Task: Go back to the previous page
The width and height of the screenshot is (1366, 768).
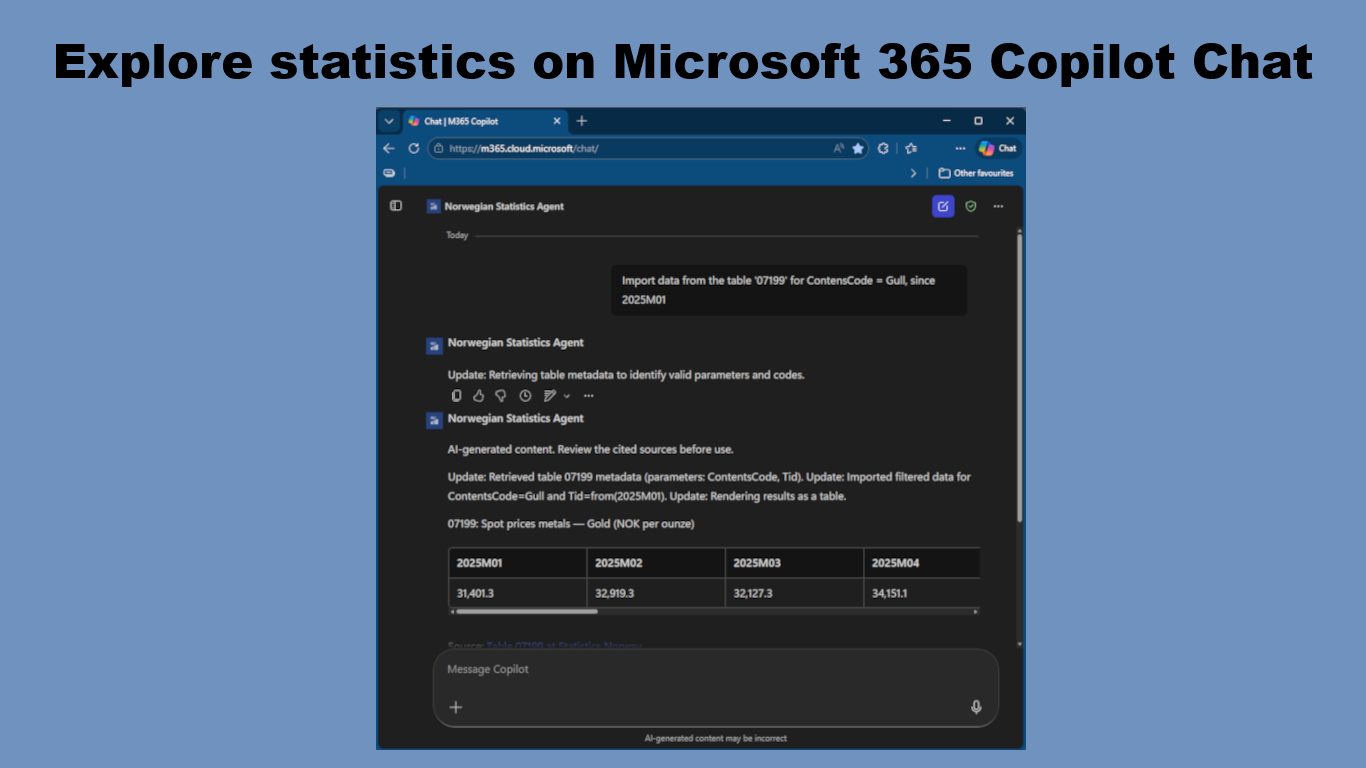Action: 389,148
